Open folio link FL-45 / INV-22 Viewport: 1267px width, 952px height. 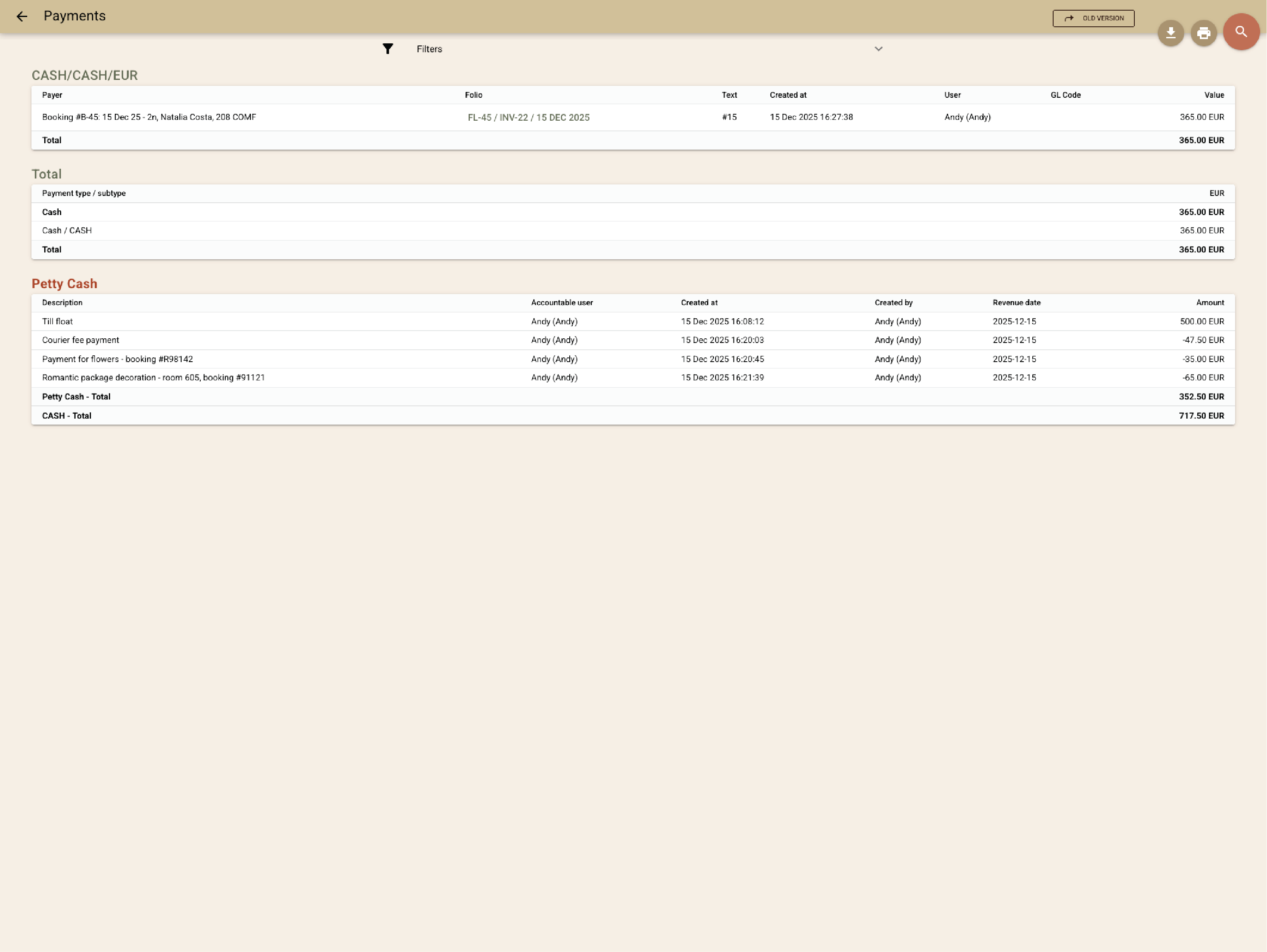point(528,117)
